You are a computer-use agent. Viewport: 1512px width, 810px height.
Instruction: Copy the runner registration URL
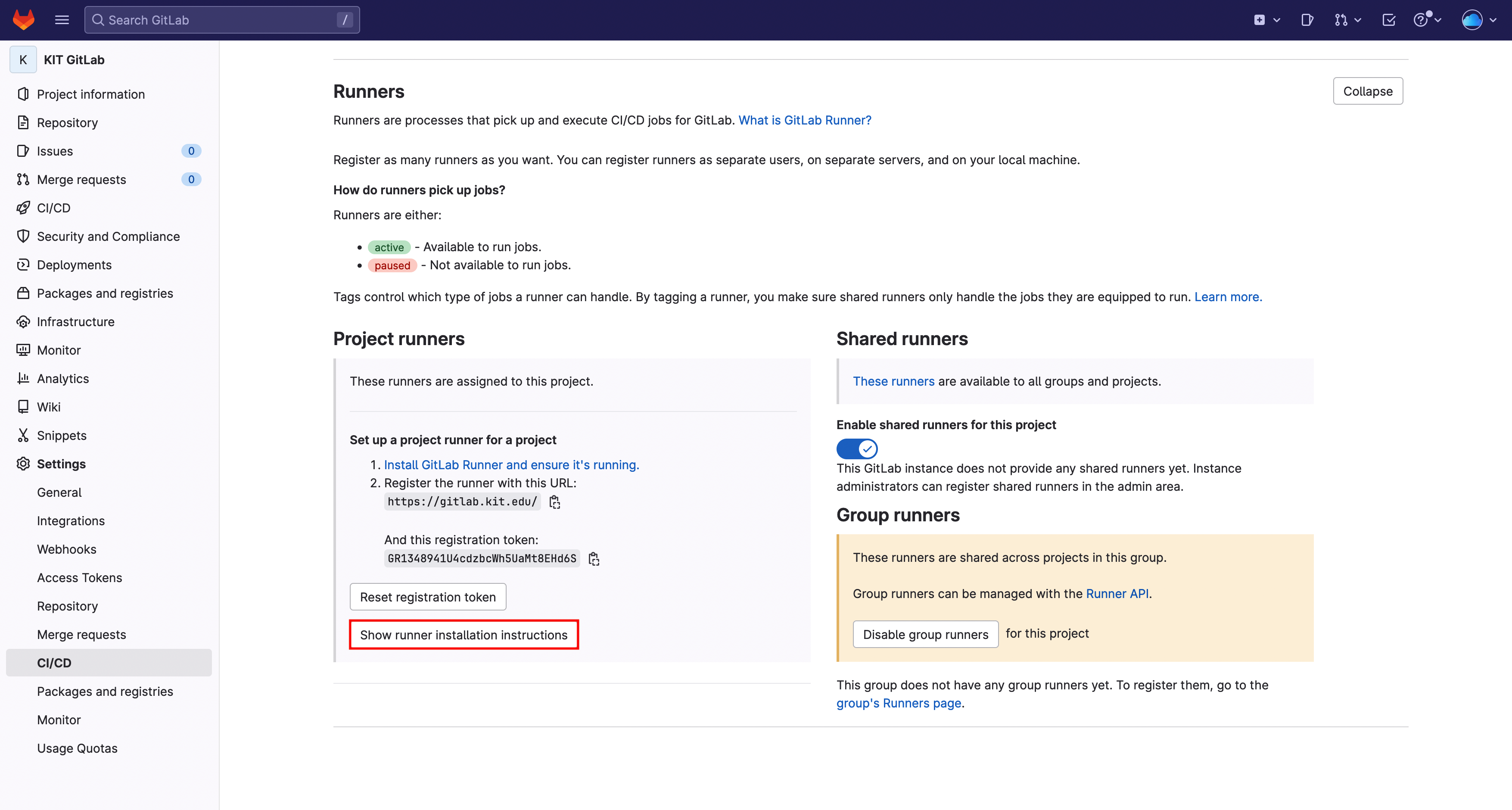[555, 502]
